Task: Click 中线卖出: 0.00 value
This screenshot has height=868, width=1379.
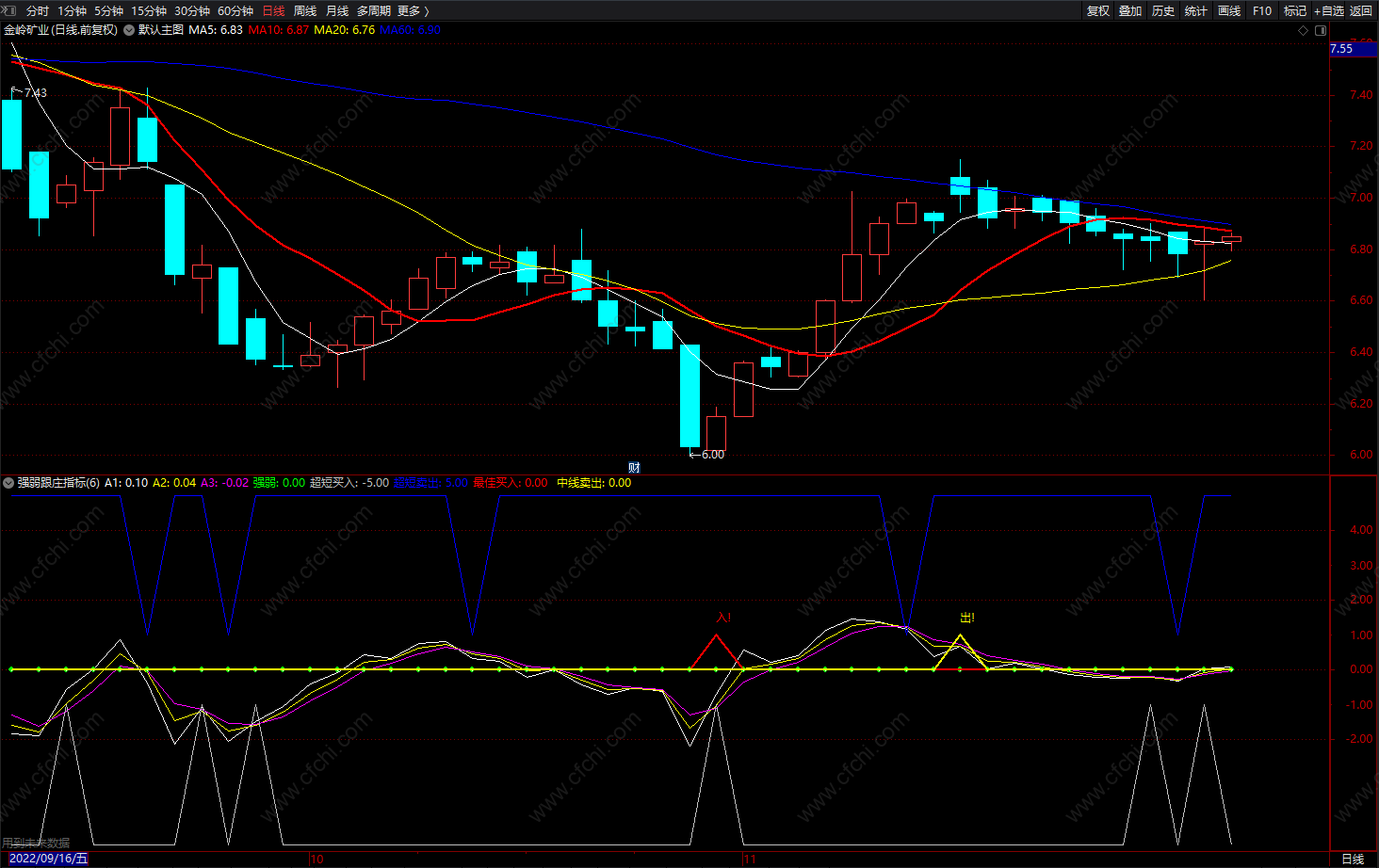Action: pos(594,483)
